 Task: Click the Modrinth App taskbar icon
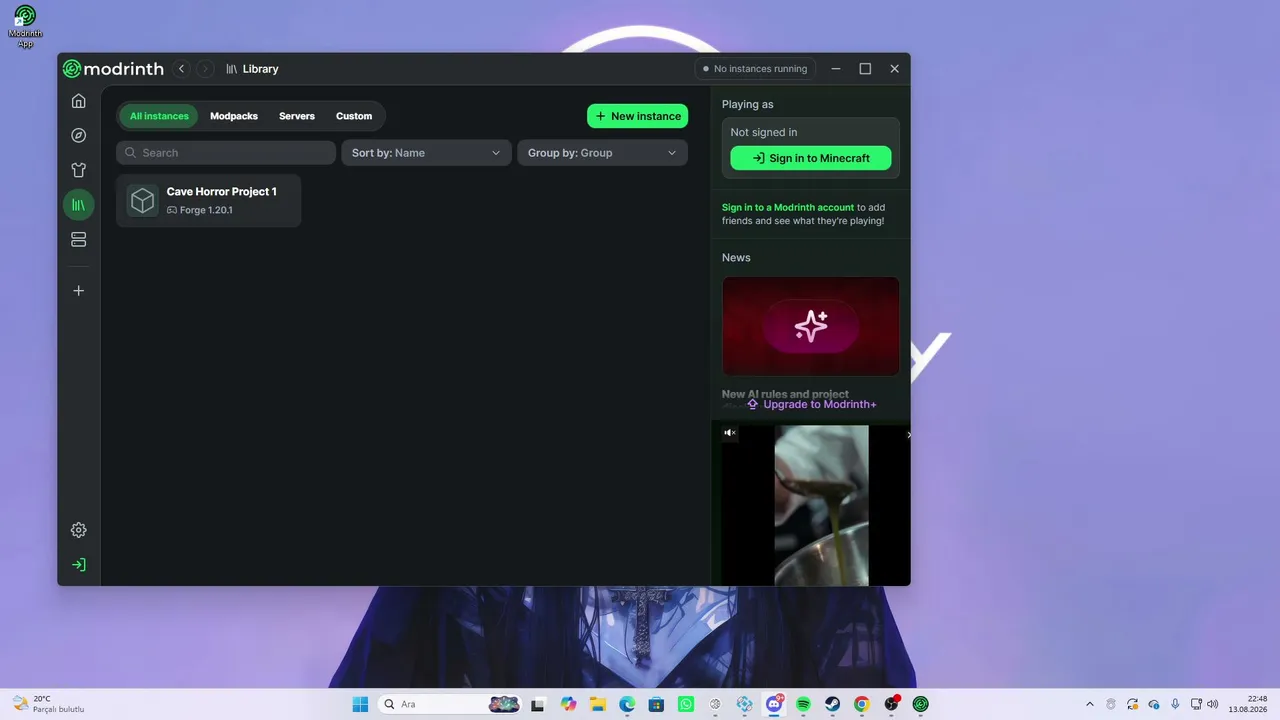(921, 704)
